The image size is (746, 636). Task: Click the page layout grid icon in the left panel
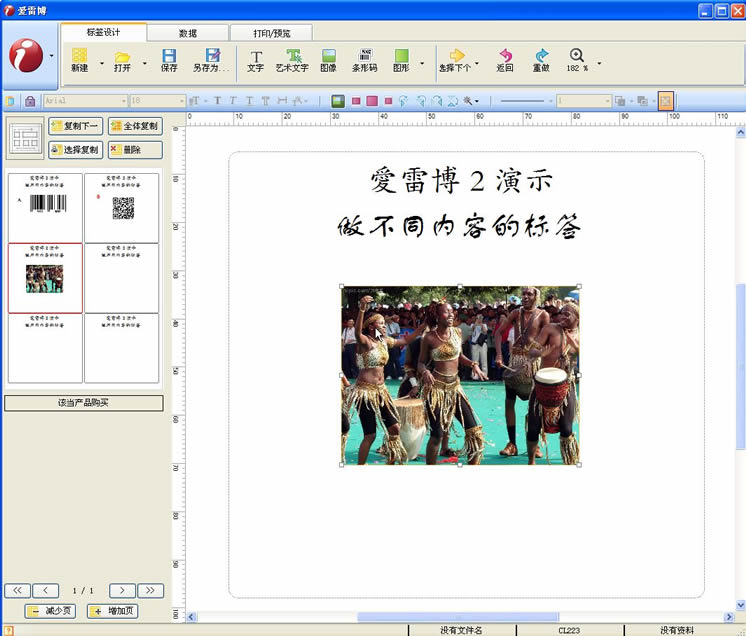[x=25, y=138]
